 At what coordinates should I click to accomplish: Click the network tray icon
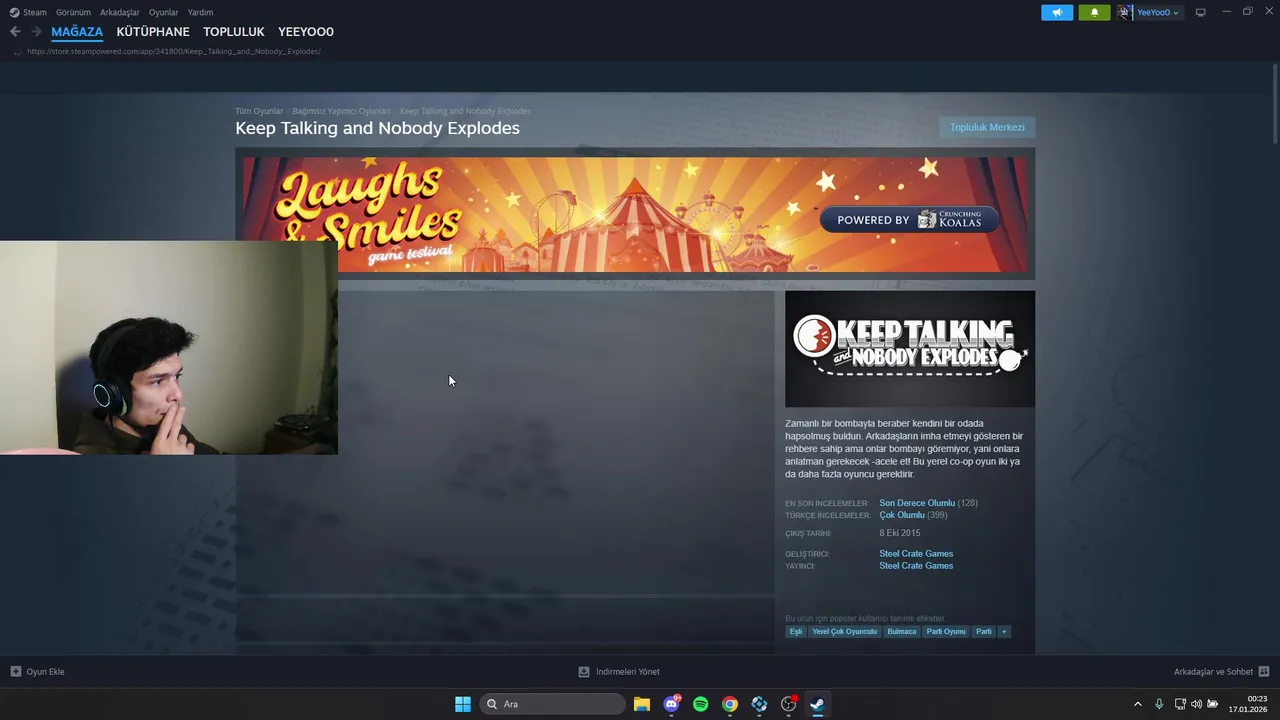click(x=1180, y=704)
